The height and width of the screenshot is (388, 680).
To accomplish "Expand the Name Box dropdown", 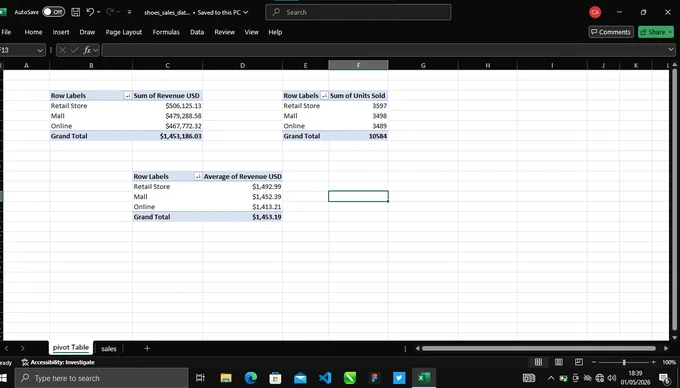I will tap(40, 50).
